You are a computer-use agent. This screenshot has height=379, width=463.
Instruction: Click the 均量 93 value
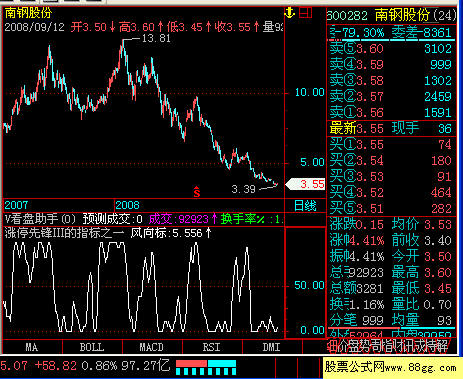tap(422, 320)
